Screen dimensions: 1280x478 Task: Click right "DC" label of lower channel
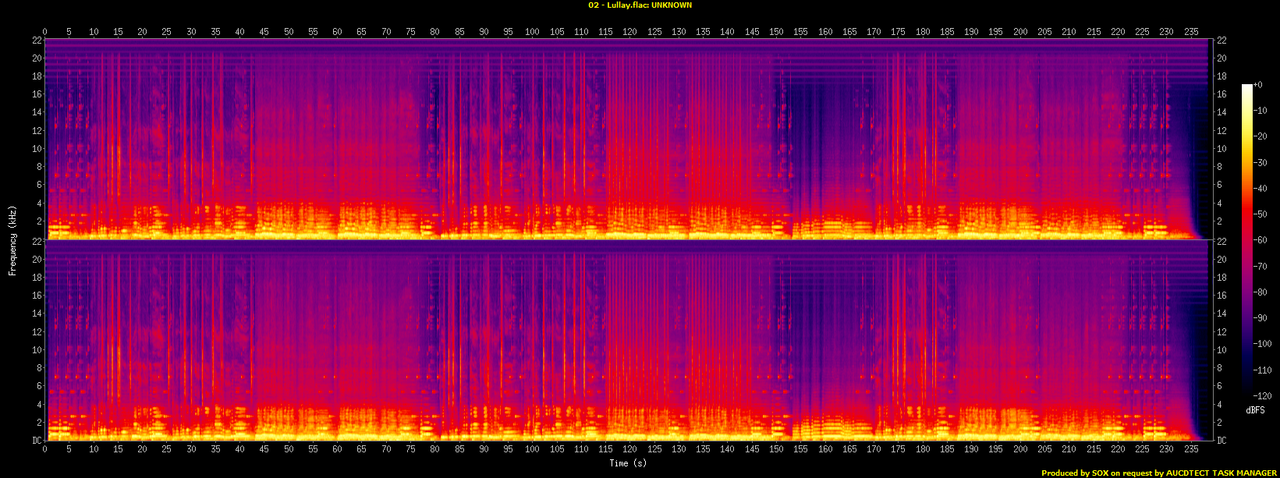[1222, 441]
